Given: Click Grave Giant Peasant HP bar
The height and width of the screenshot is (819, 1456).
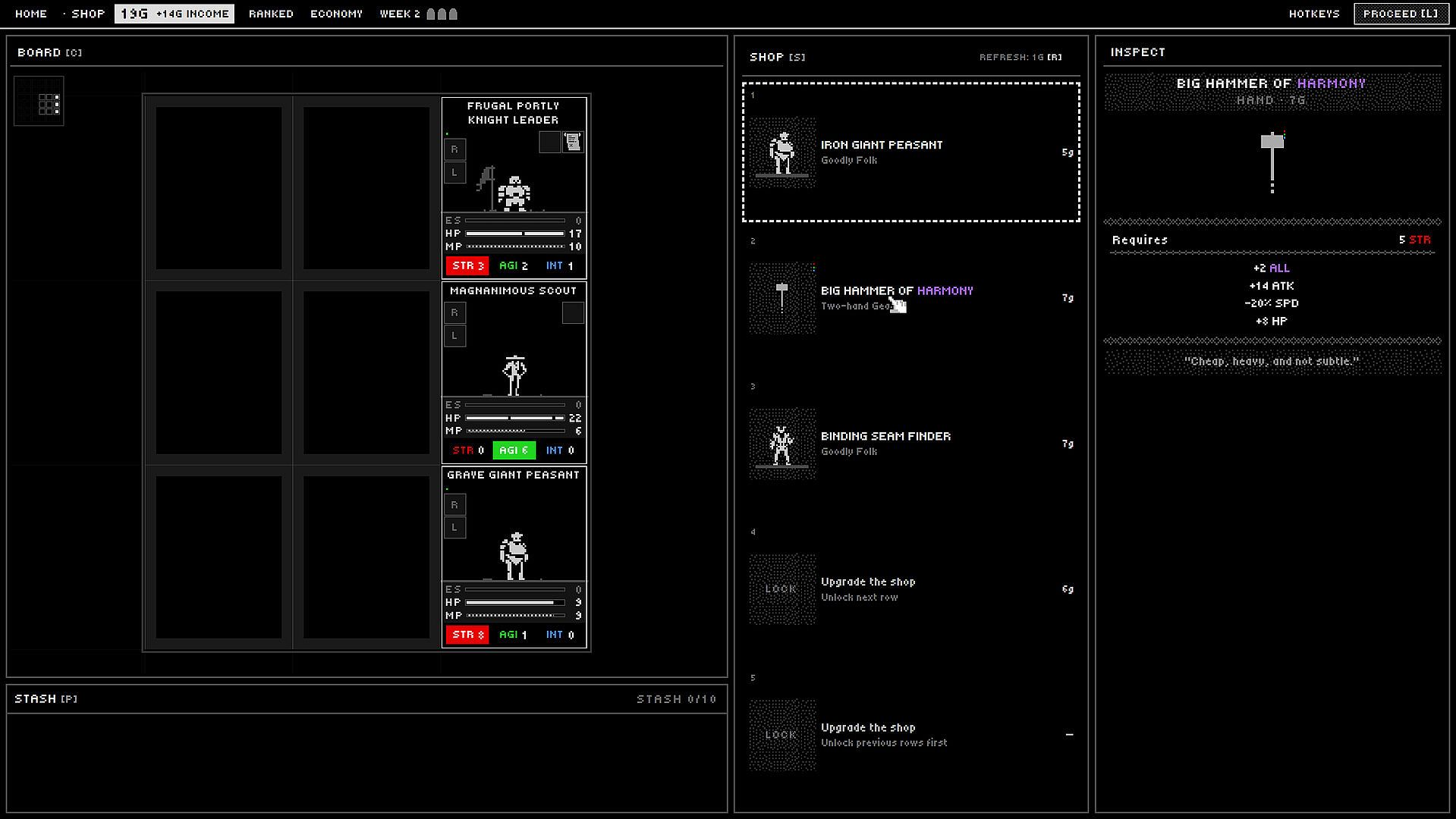Looking at the screenshot, I should click(x=514, y=602).
